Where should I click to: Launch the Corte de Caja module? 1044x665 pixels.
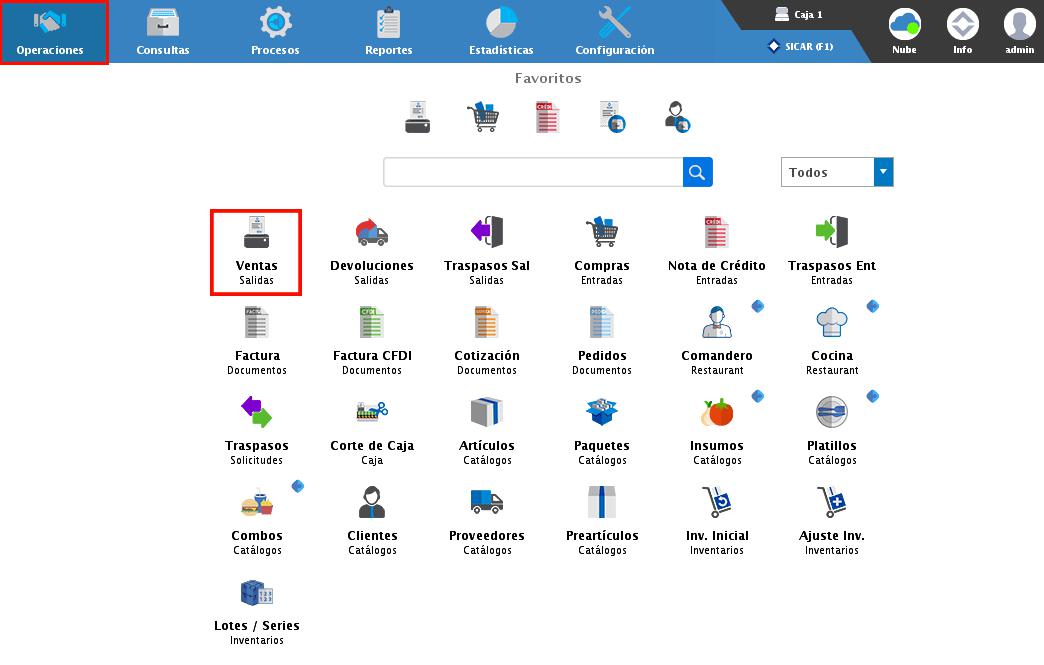point(371,430)
